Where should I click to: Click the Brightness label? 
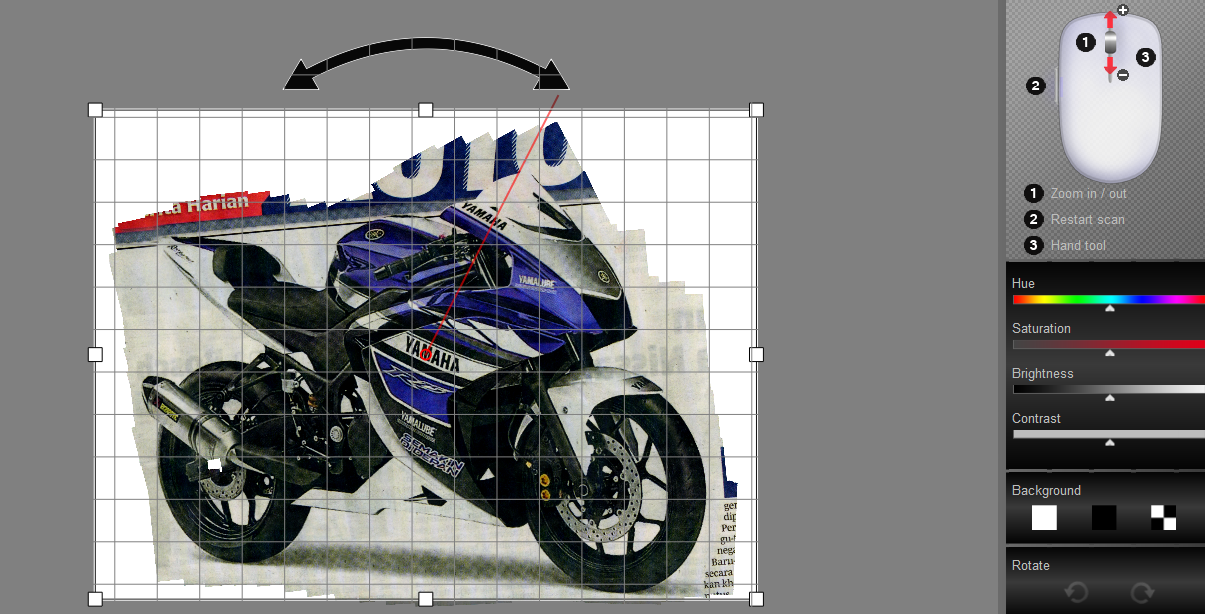(1043, 373)
